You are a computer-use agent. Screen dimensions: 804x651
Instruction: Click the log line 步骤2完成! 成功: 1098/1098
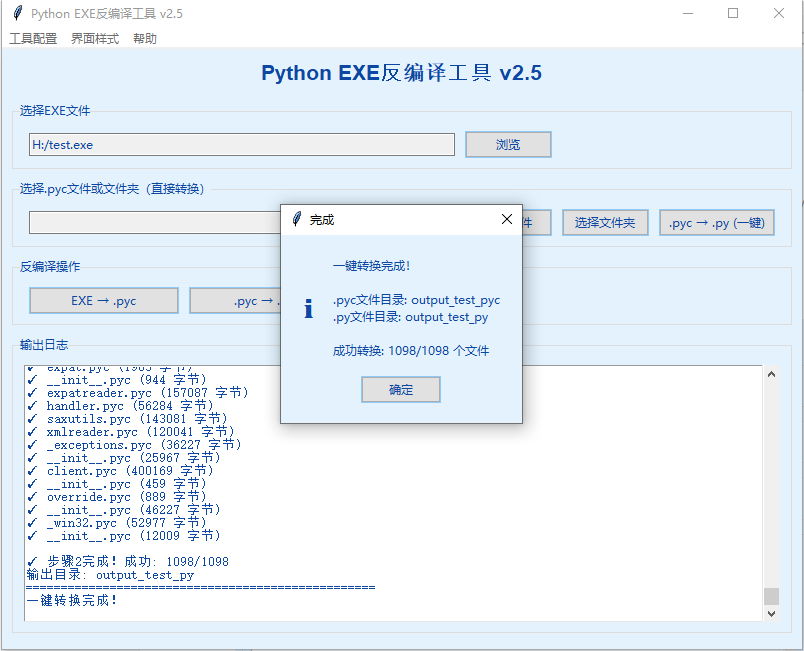pos(128,562)
